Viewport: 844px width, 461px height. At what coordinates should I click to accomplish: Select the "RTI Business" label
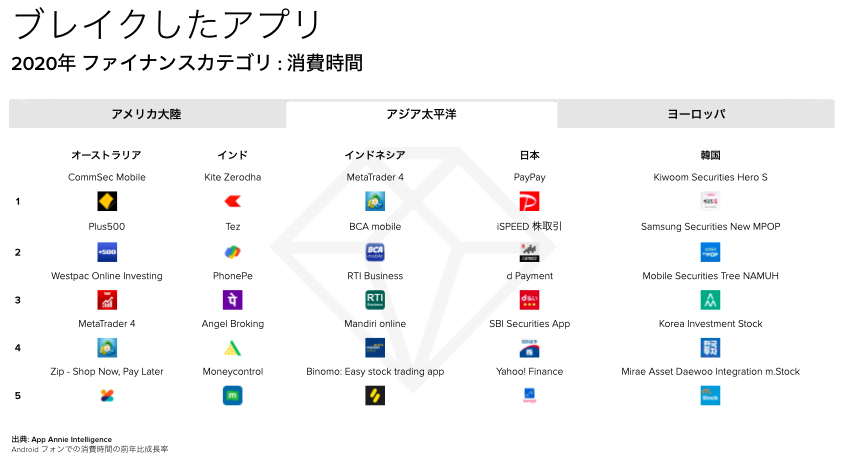pos(375,276)
